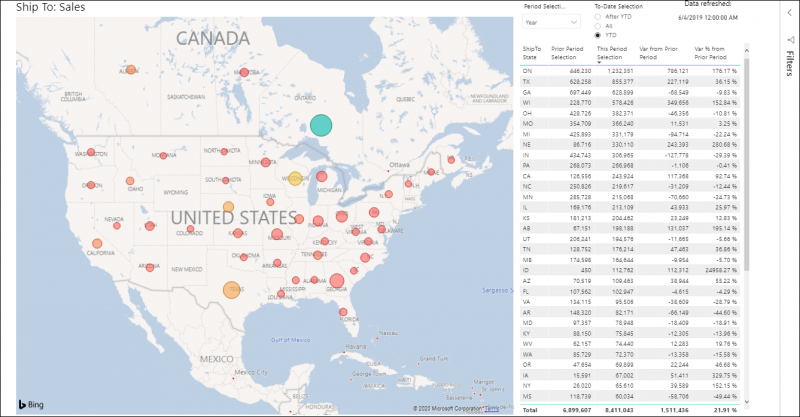This screenshot has height=417, width=800.
Task: Click the GA state cell in the table
Action: [x=527, y=92]
